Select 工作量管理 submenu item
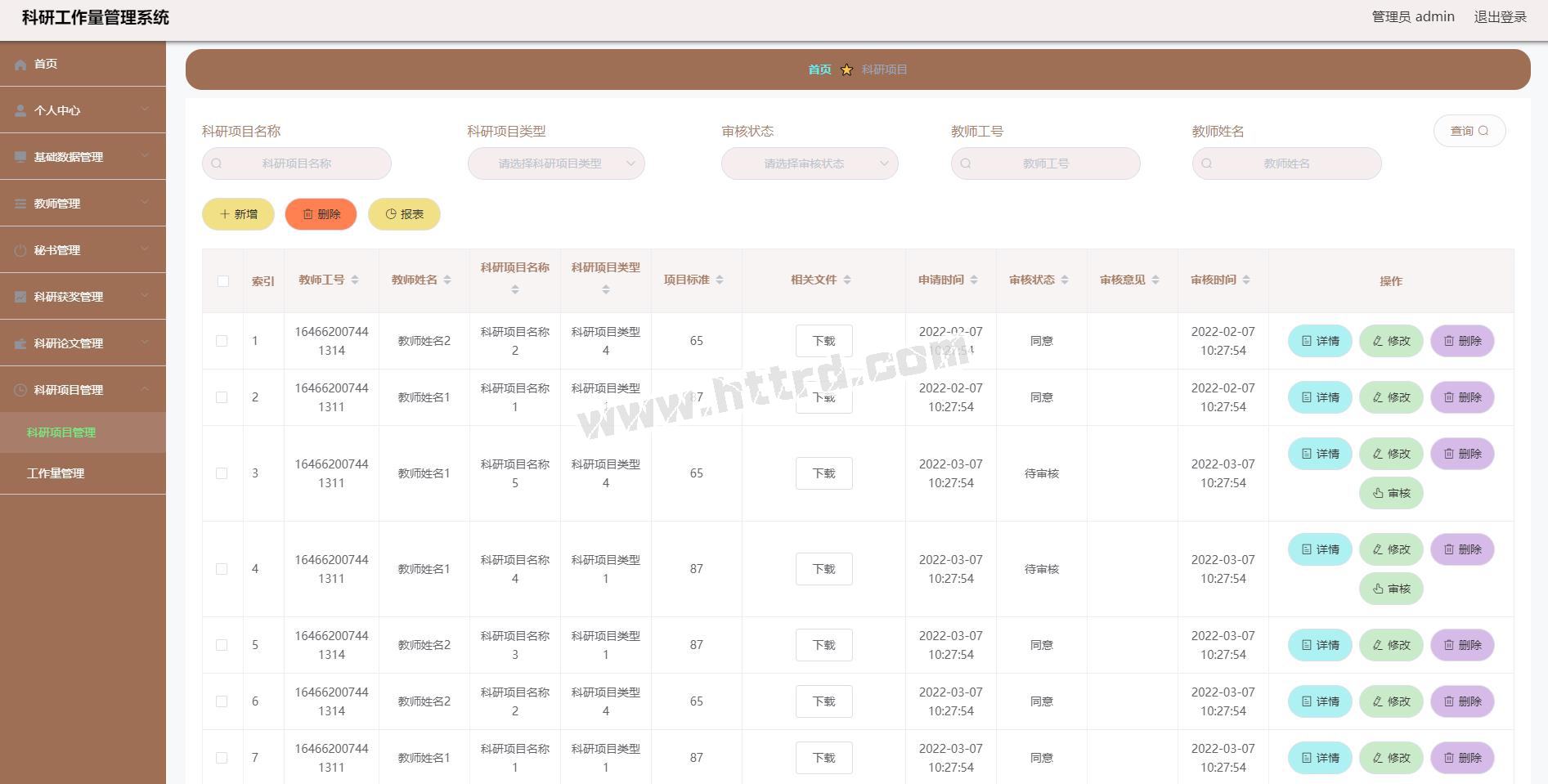 [83, 473]
